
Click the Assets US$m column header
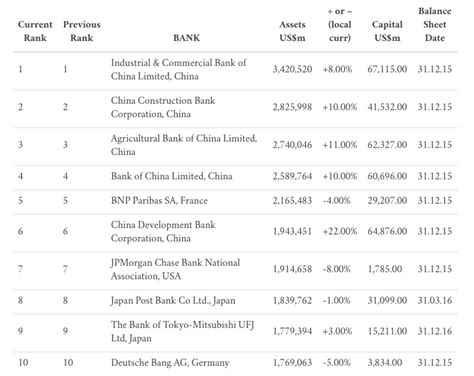pos(292,31)
